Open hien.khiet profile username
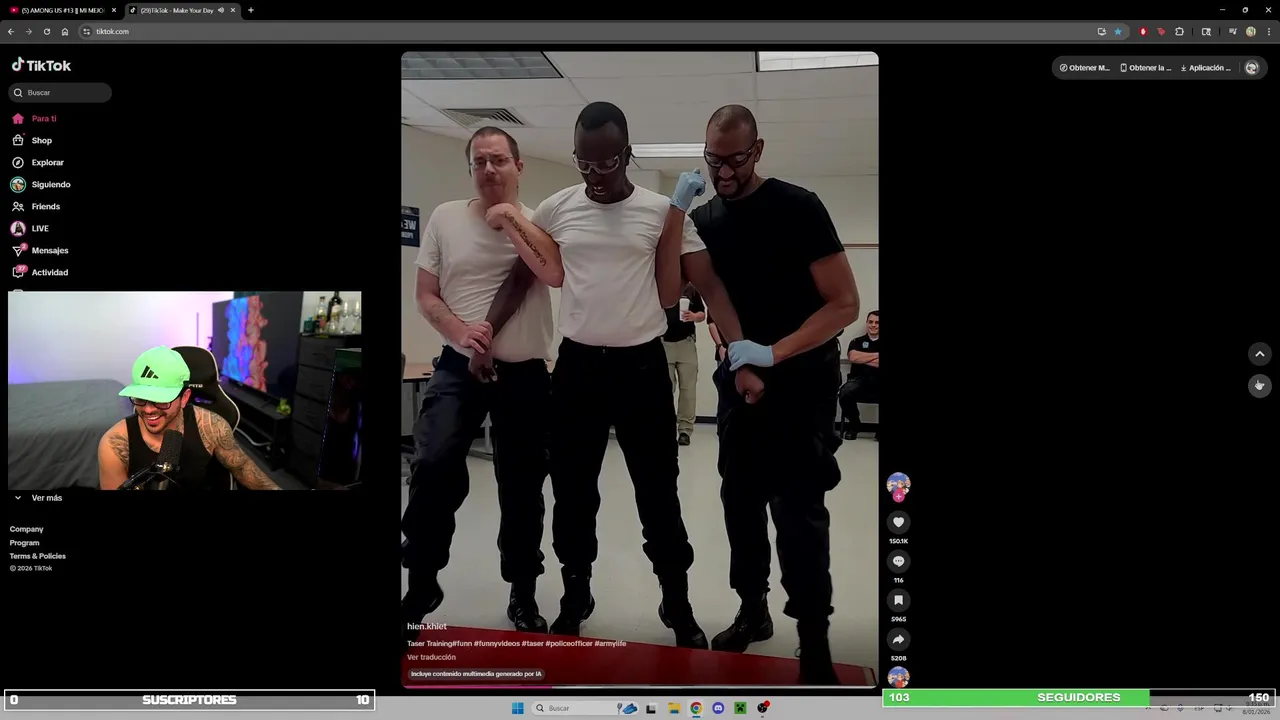 pos(427,626)
